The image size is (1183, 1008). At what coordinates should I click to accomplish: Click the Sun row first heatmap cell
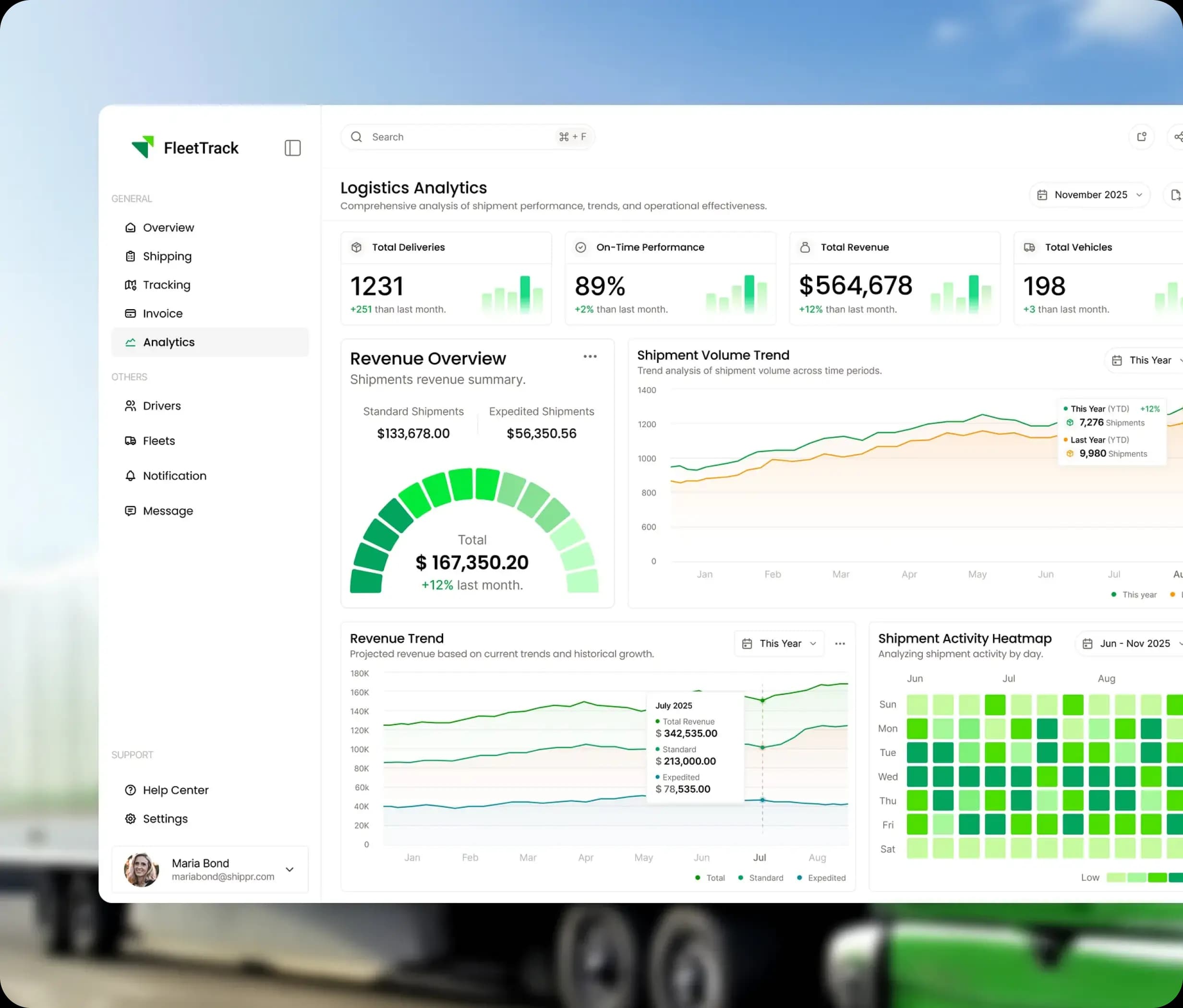coord(917,704)
